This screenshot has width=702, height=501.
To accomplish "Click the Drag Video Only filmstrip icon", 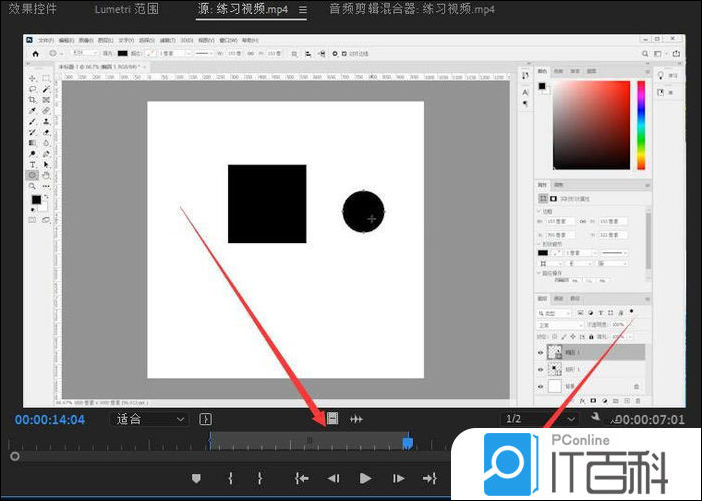I will [x=332, y=419].
